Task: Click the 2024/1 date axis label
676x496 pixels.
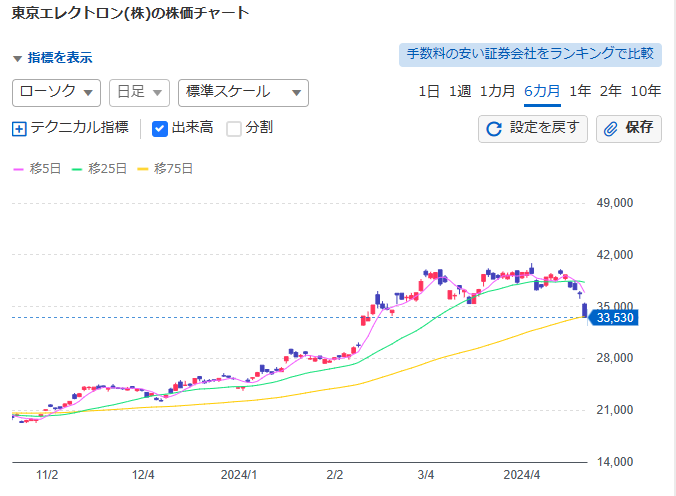Action: pos(239,475)
